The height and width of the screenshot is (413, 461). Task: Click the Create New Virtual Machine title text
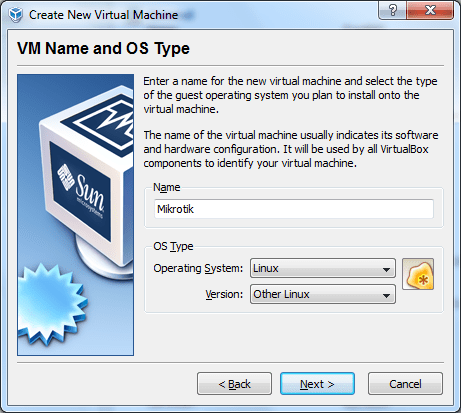tap(103, 15)
